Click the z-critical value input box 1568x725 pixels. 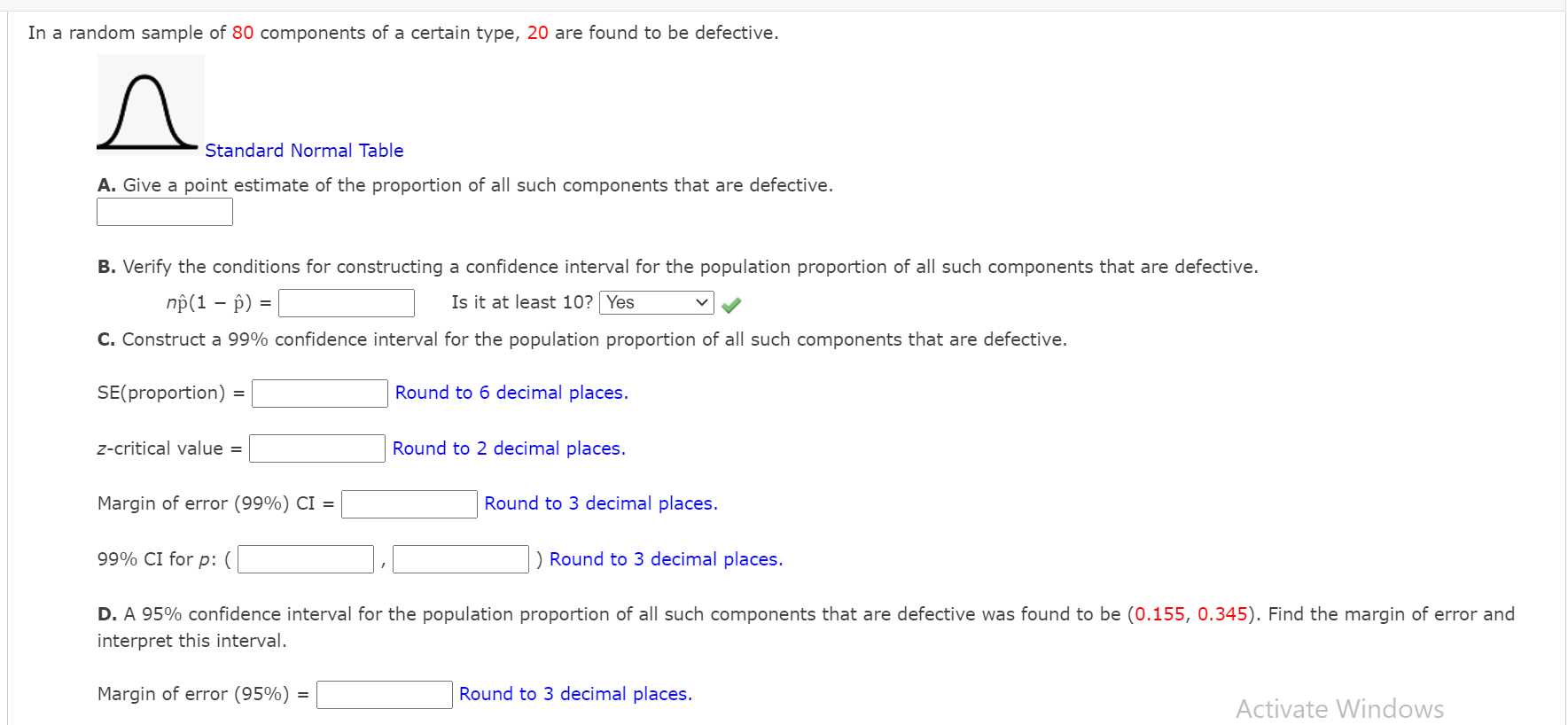point(316,448)
